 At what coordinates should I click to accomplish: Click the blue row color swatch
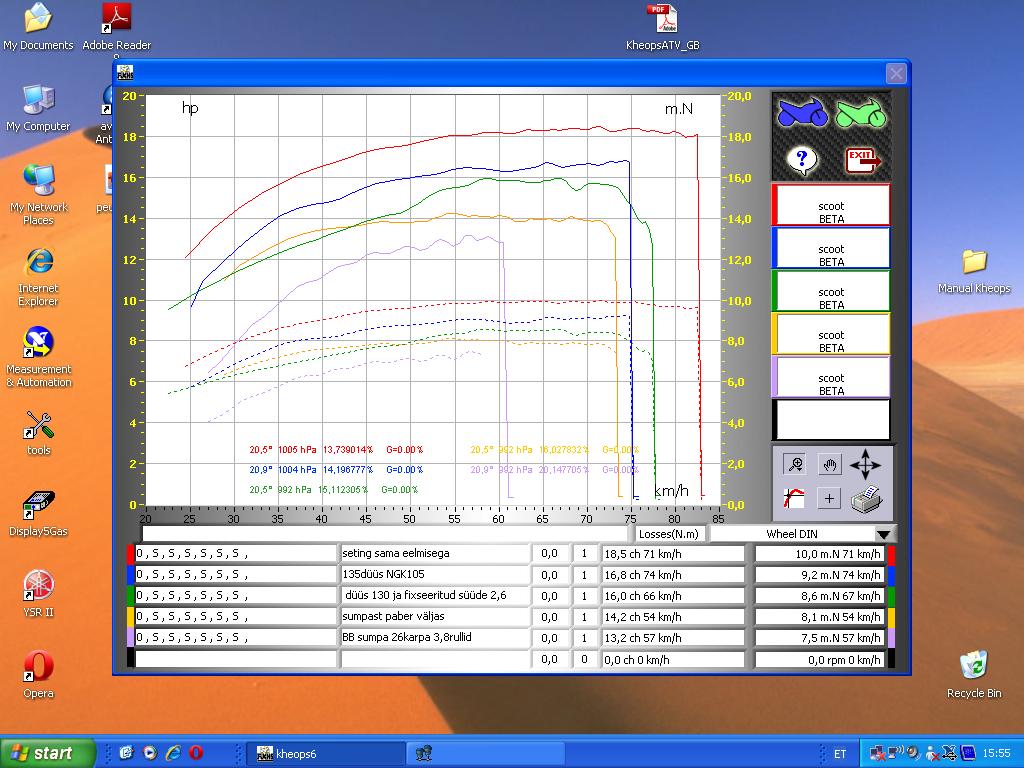[x=131, y=575]
